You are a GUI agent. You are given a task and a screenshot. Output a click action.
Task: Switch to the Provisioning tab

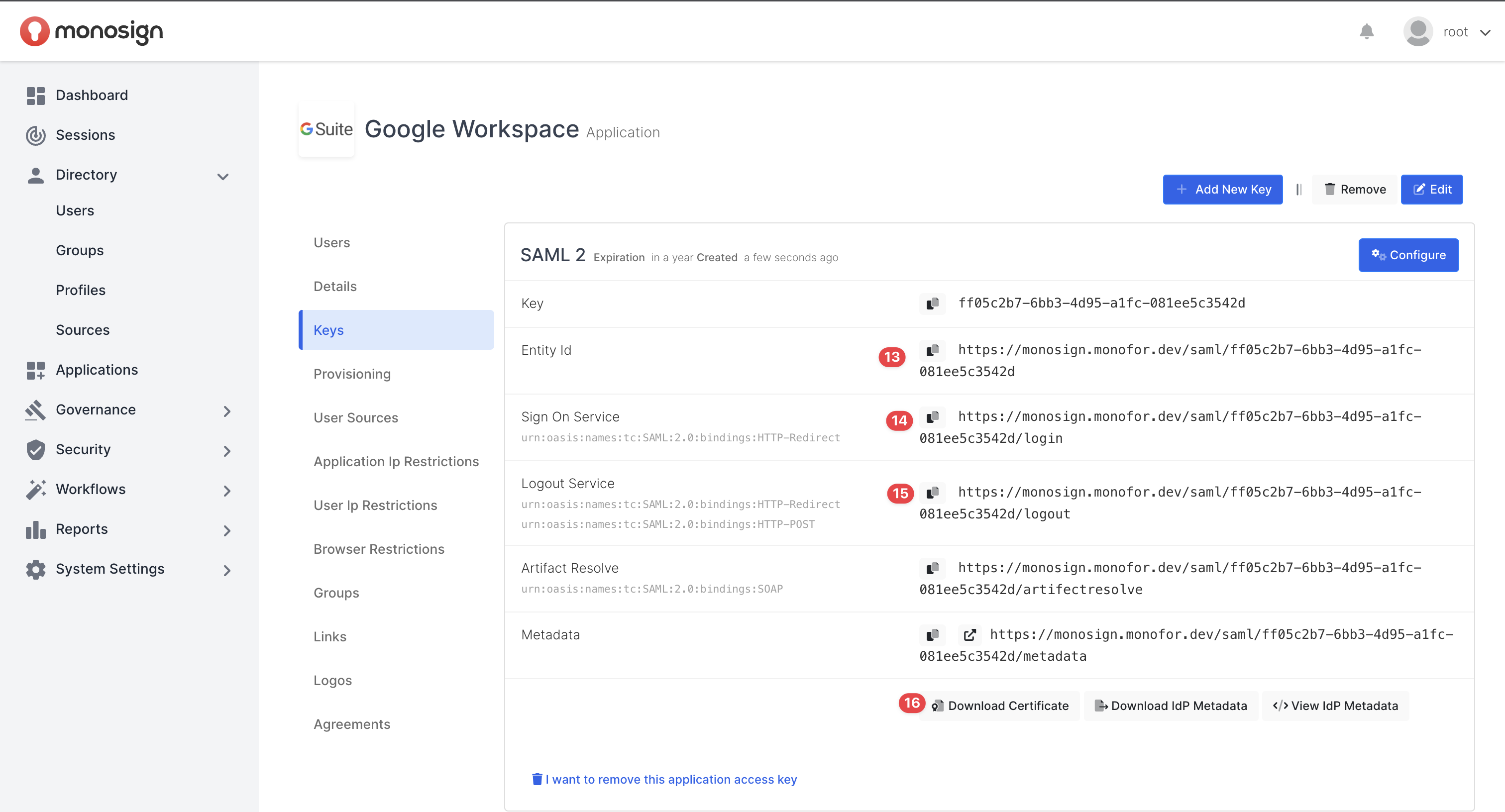pyautogui.click(x=352, y=374)
